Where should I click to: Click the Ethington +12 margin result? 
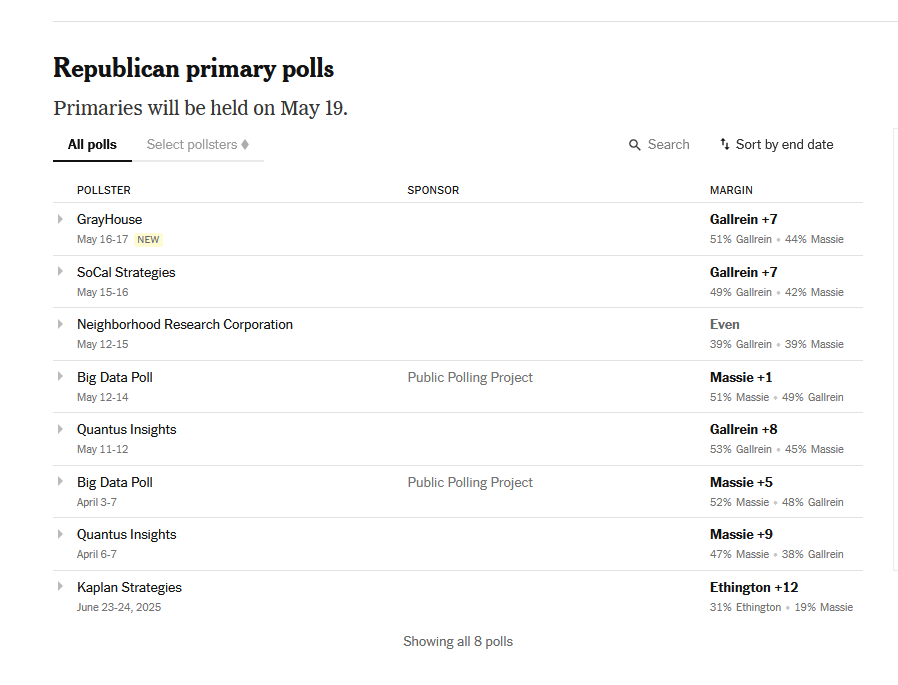click(x=754, y=588)
